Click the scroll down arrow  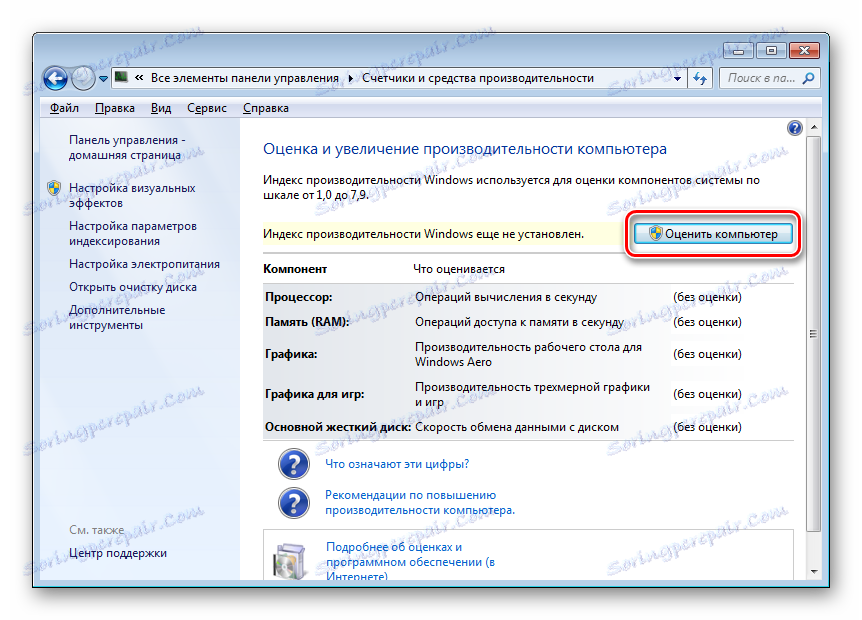click(x=814, y=572)
